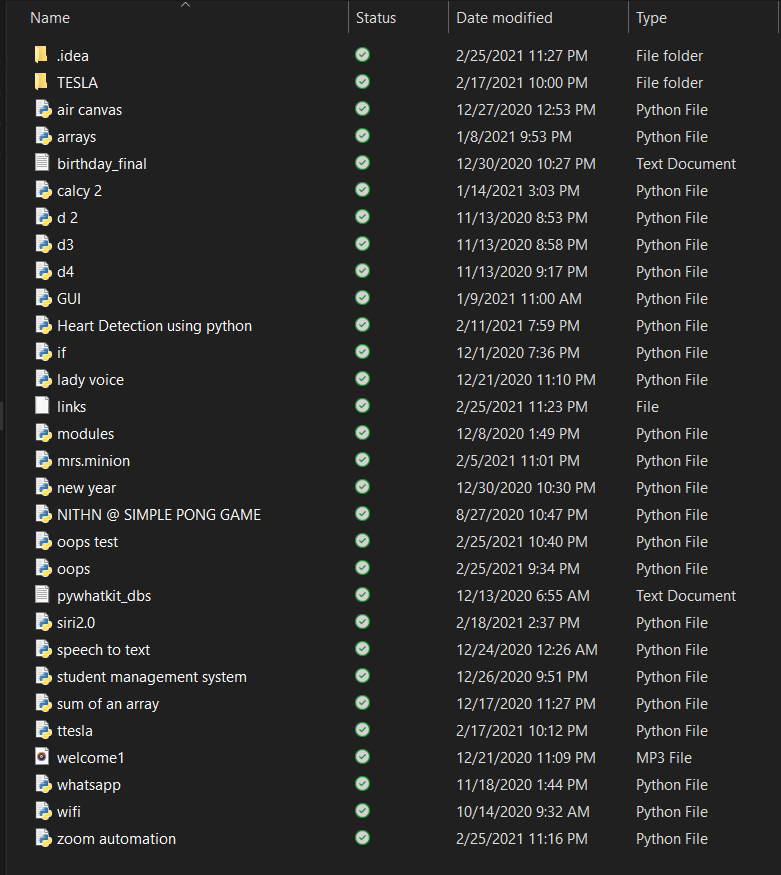Click the sync status checkmark for oops test

[363, 541]
